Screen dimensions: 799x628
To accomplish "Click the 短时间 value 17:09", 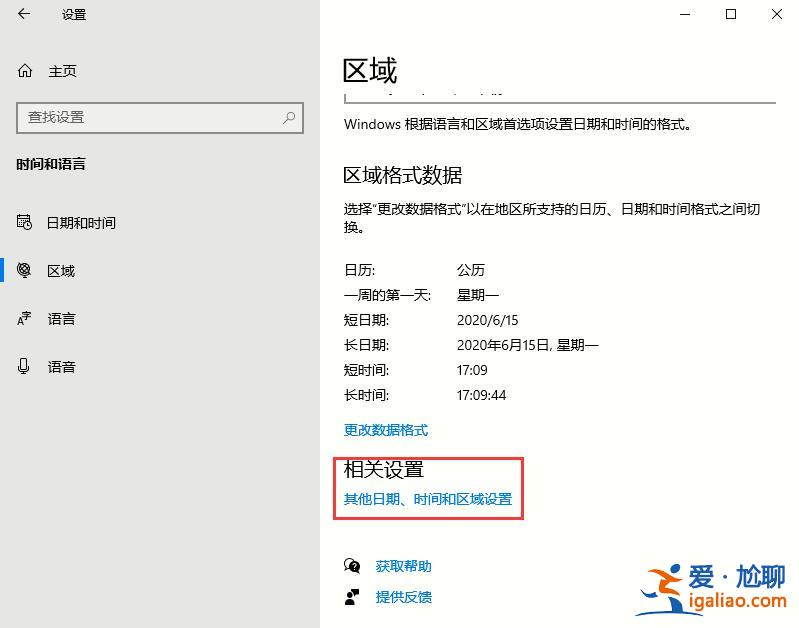I will coord(472,370).
